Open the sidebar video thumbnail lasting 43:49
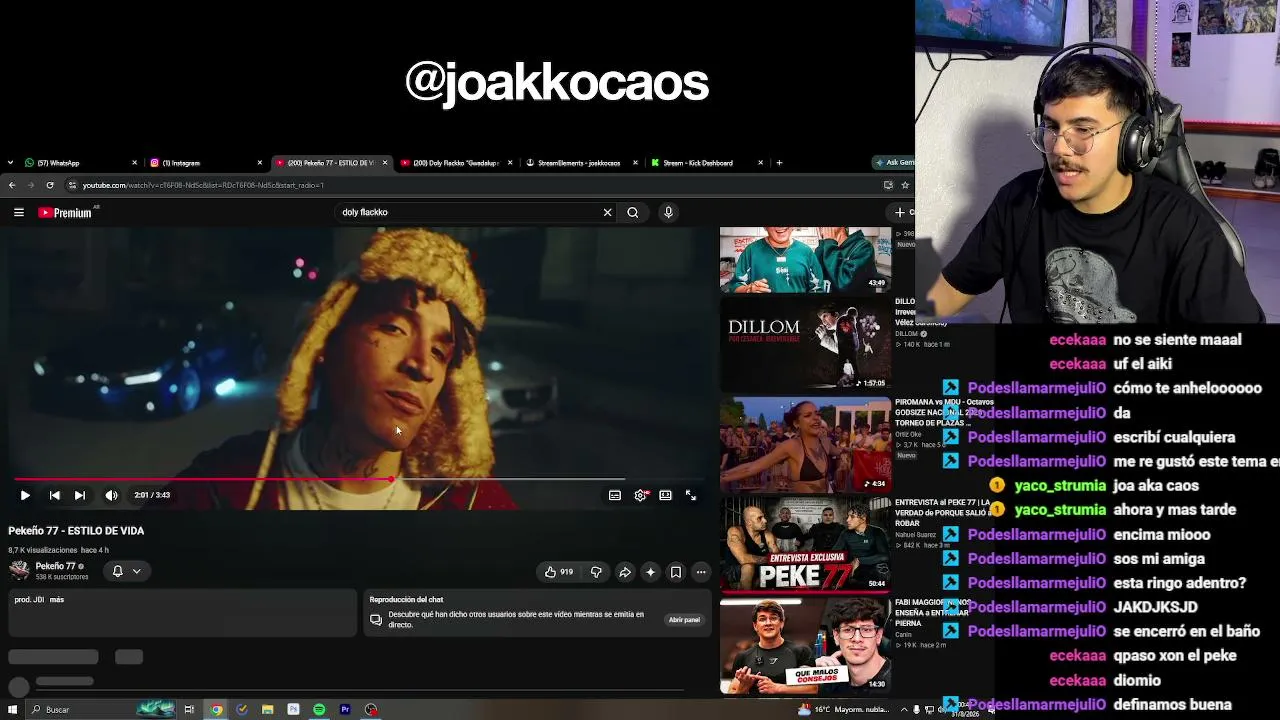This screenshot has width=1280, height=720. (805, 259)
